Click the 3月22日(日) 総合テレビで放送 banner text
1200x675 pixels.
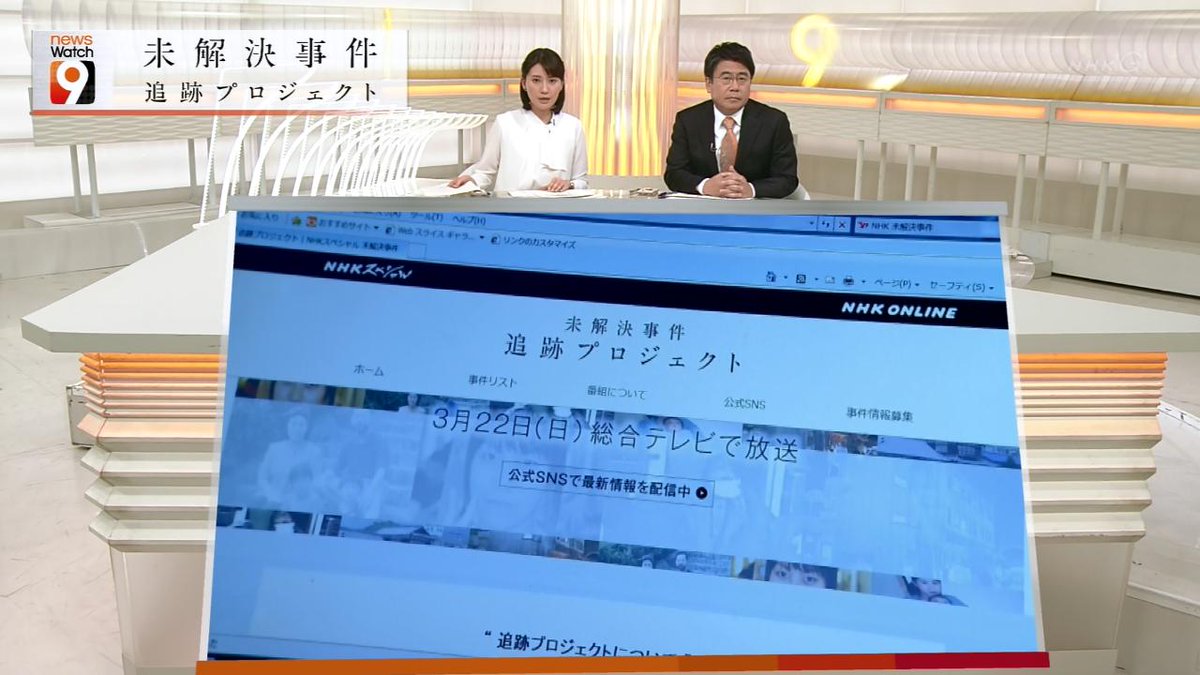[616, 435]
